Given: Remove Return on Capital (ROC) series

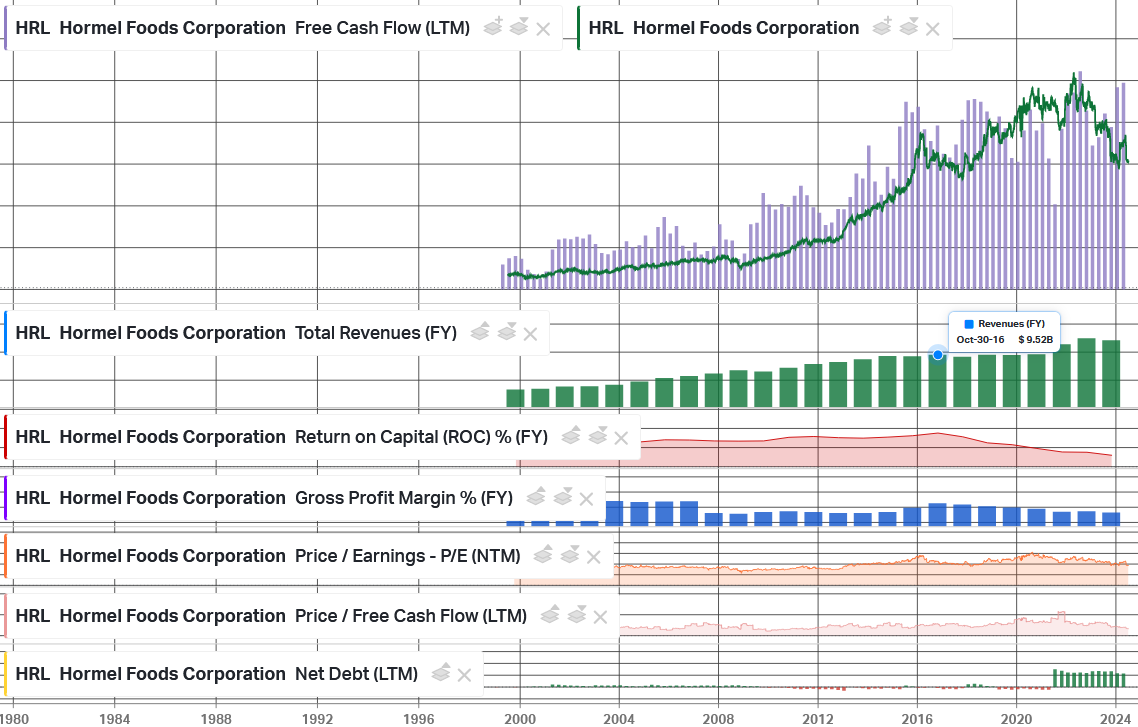Looking at the screenshot, I should pyautogui.click(x=621, y=438).
